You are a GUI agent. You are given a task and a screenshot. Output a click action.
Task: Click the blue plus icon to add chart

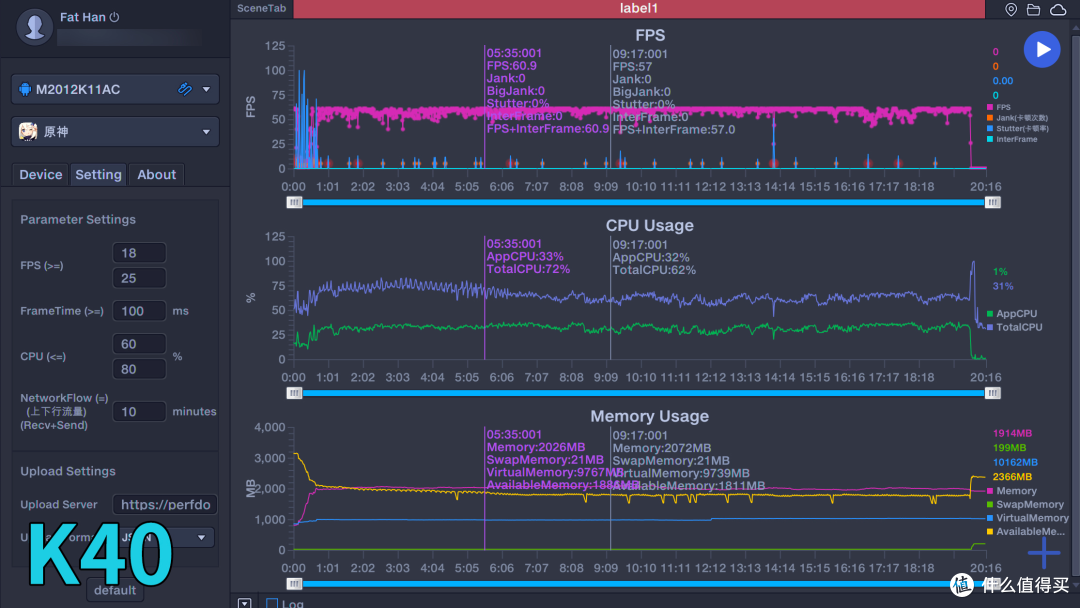(x=1043, y=551)
